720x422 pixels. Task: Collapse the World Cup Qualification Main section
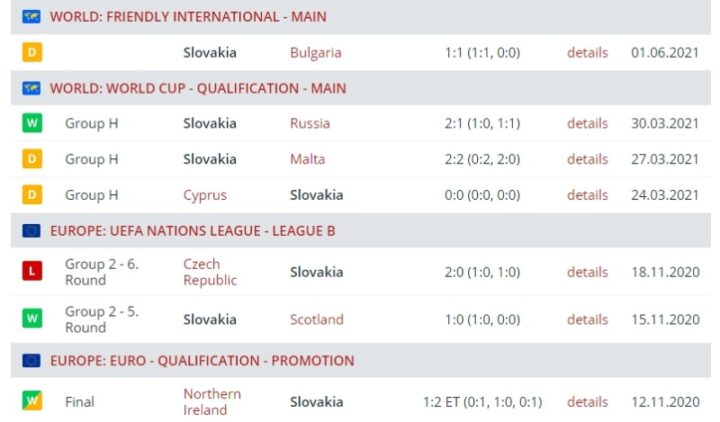click(x=198, y=88)
